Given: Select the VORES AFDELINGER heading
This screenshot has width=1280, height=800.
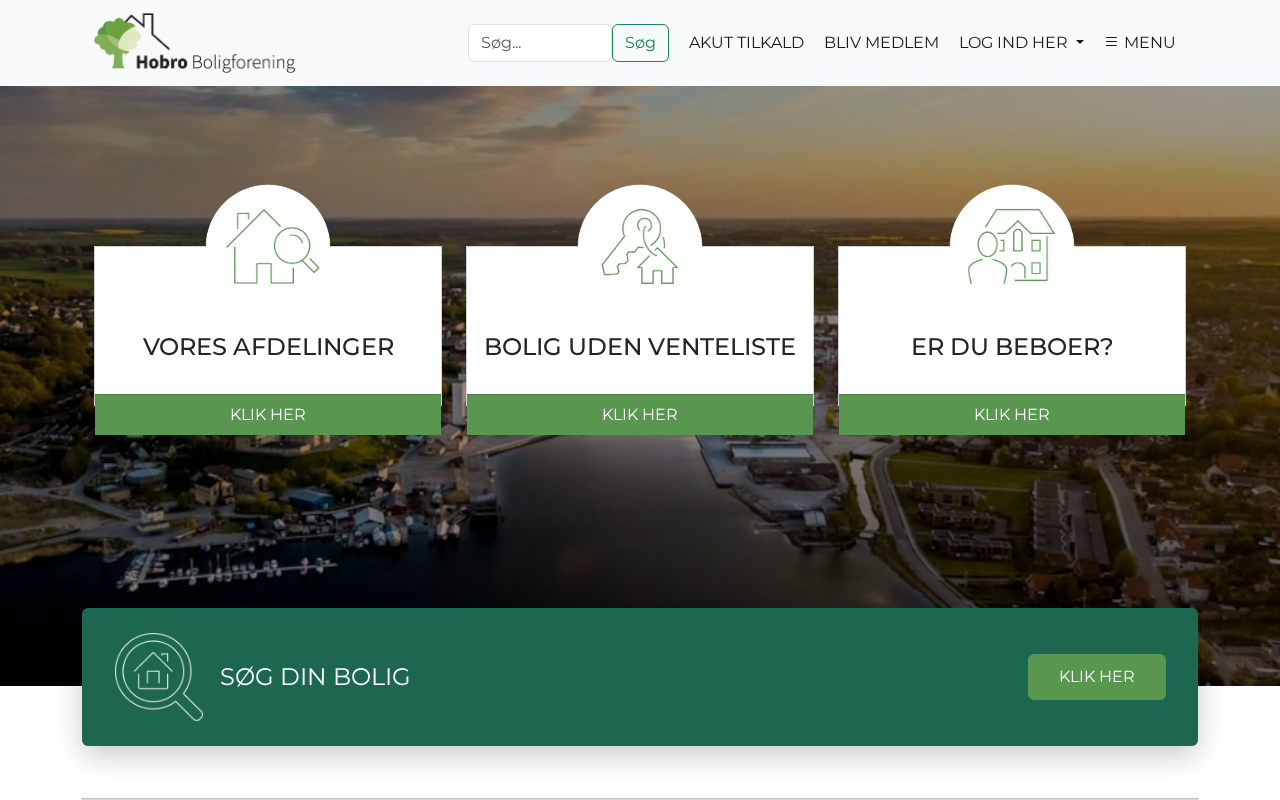Looking at the screenshot, I should (x=268, y=347).
